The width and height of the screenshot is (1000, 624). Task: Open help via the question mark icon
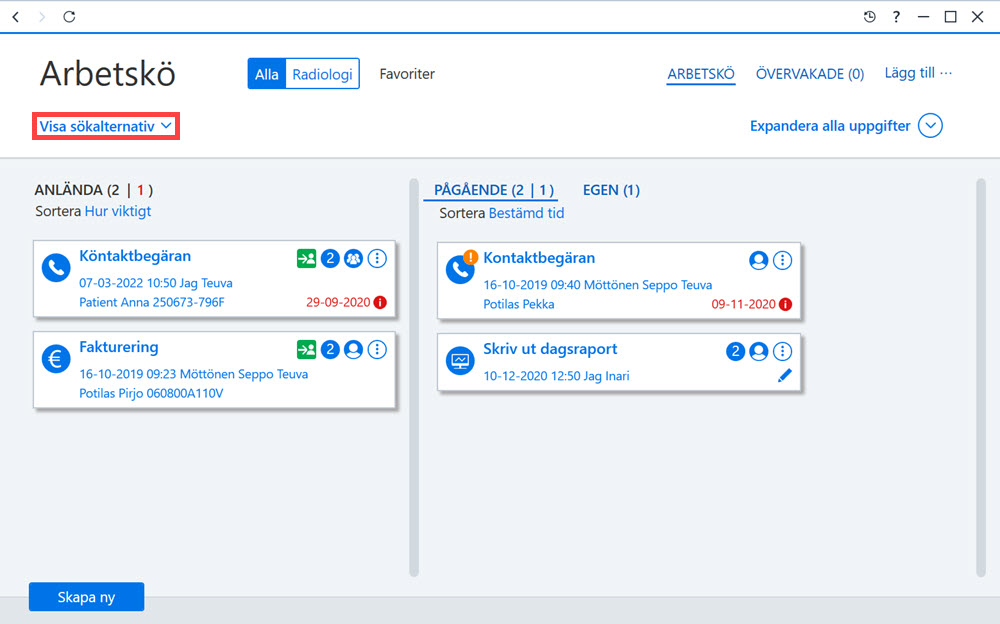tap(896, 17)
